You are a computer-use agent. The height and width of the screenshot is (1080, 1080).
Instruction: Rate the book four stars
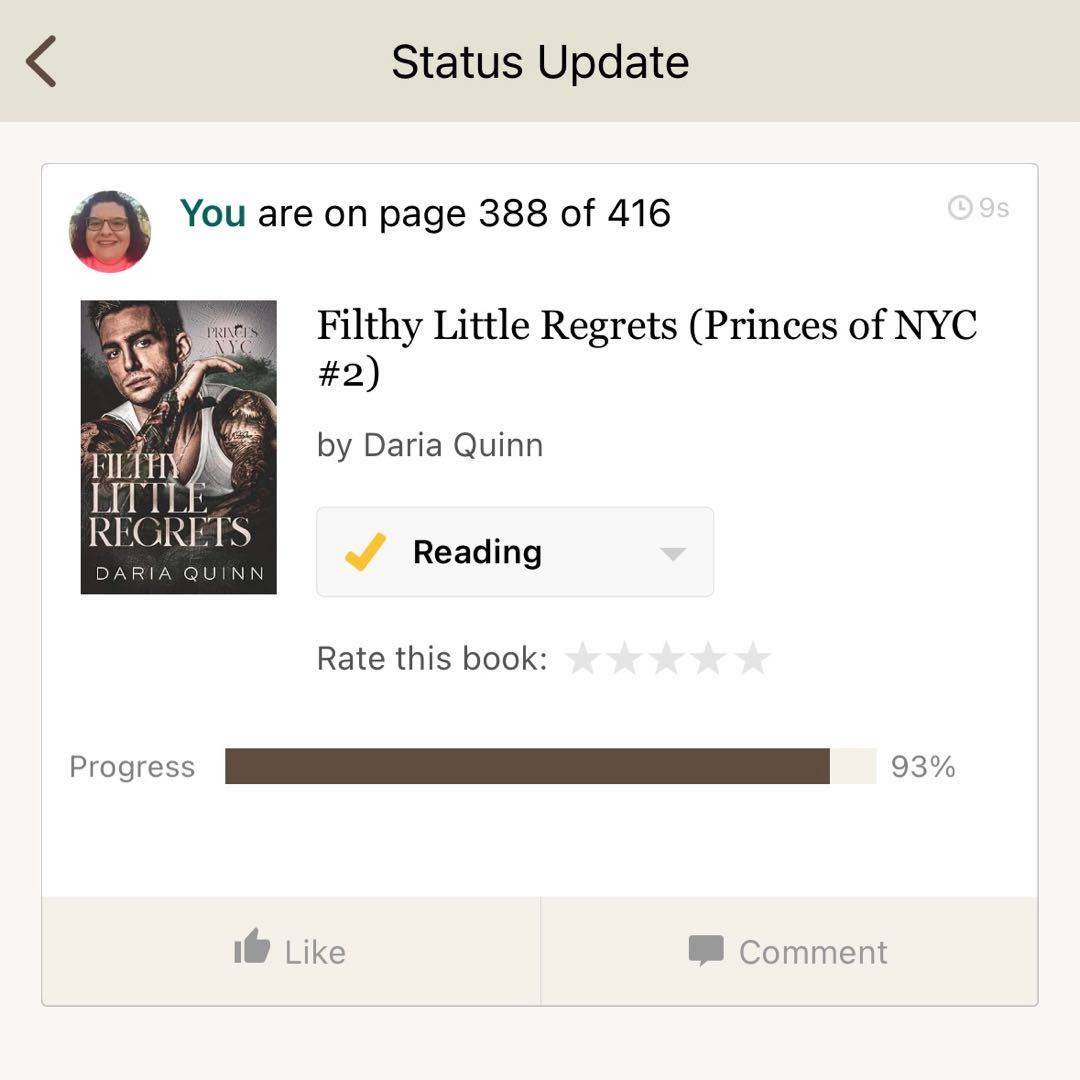(x=709, y=658)
